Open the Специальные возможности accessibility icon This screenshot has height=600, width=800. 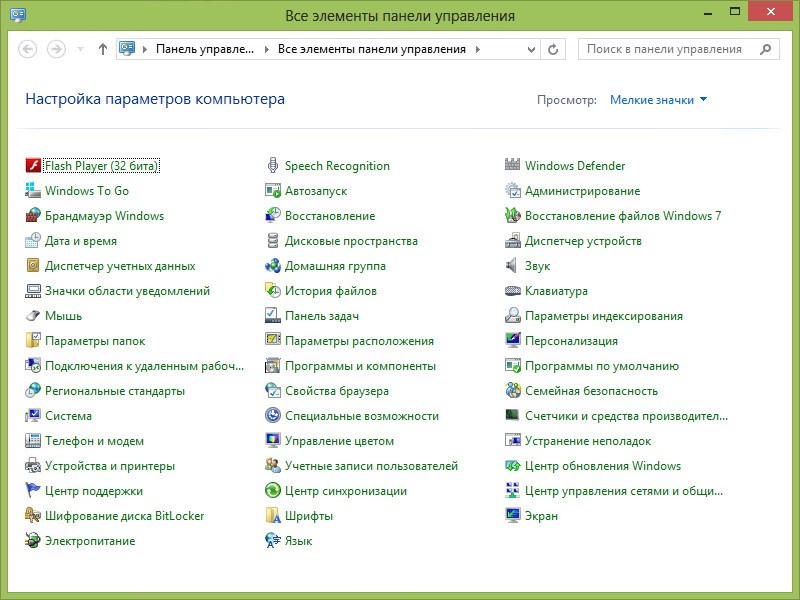point(273,415)
